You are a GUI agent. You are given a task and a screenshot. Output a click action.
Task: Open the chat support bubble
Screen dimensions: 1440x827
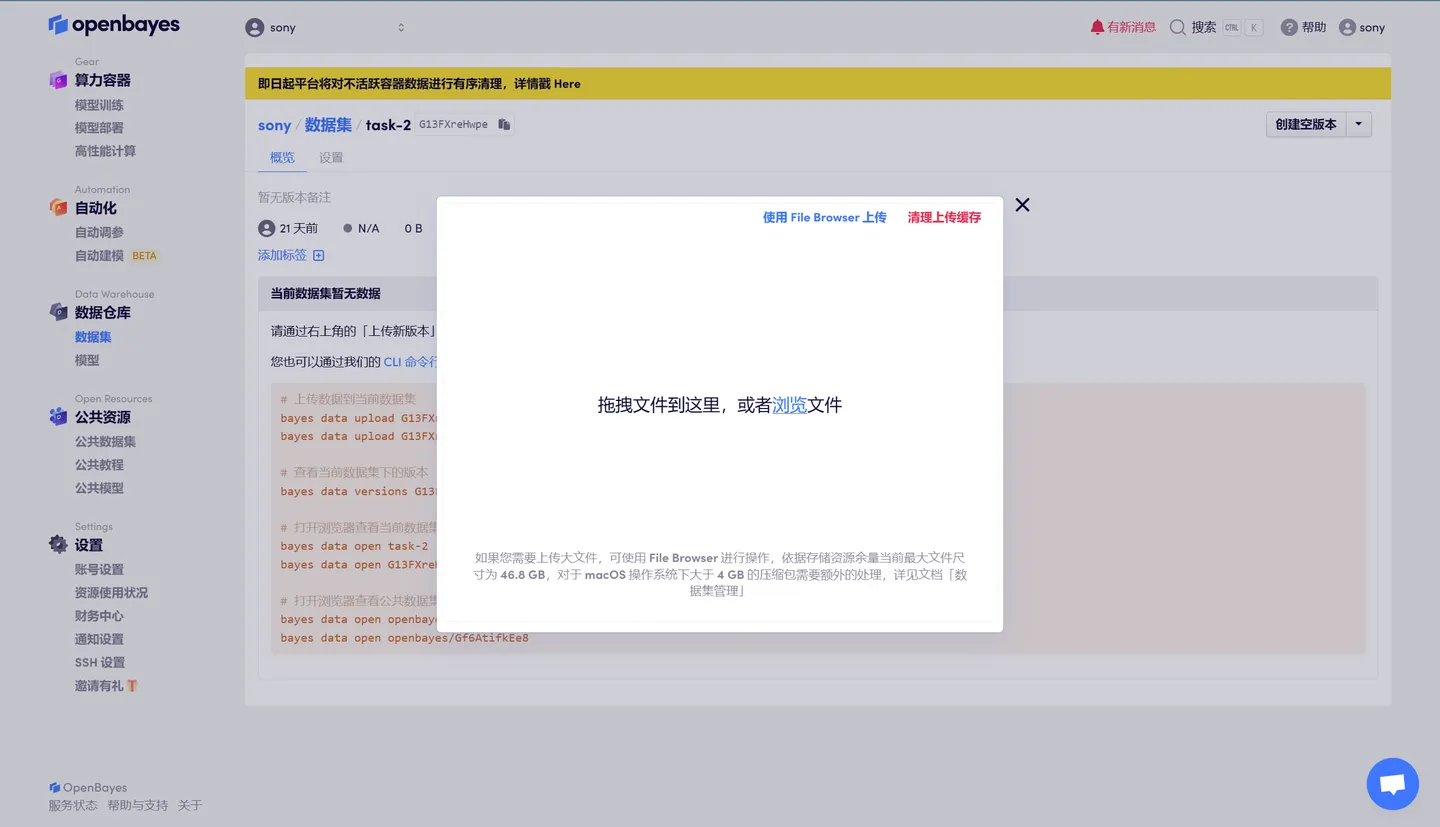[1392, 784]
